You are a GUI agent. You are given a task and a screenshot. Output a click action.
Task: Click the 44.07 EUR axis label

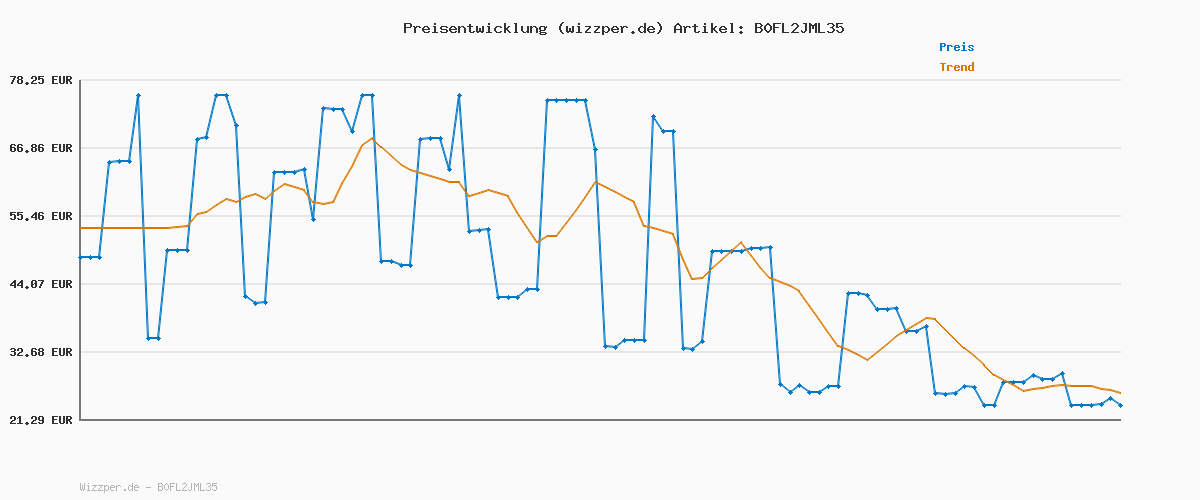point(40,284)
